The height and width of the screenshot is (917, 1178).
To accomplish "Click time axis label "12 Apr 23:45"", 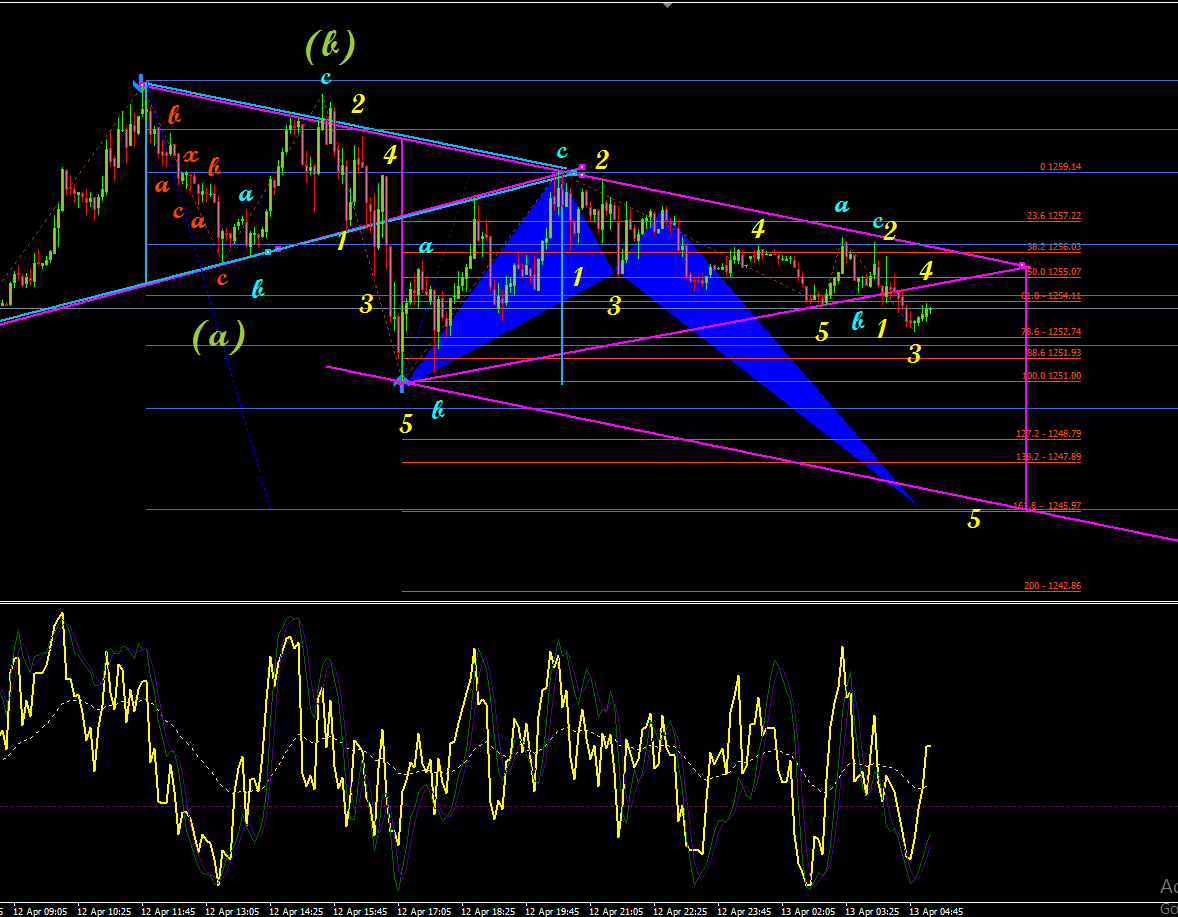I will (744, 911).
